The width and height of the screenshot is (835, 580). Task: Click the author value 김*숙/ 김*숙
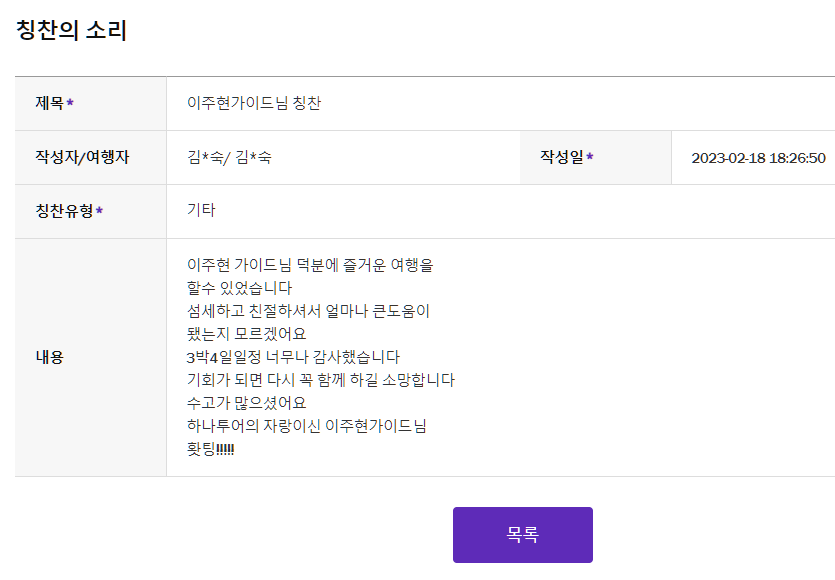pos(229,157)
